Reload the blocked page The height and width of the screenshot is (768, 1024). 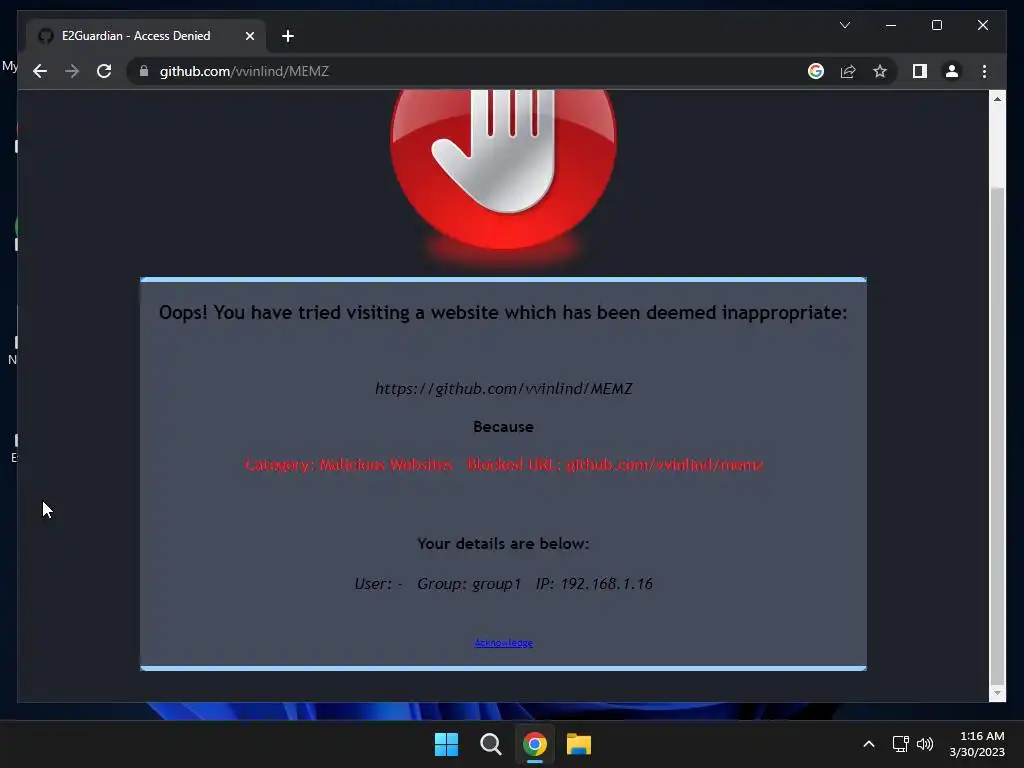click(104, 71)
